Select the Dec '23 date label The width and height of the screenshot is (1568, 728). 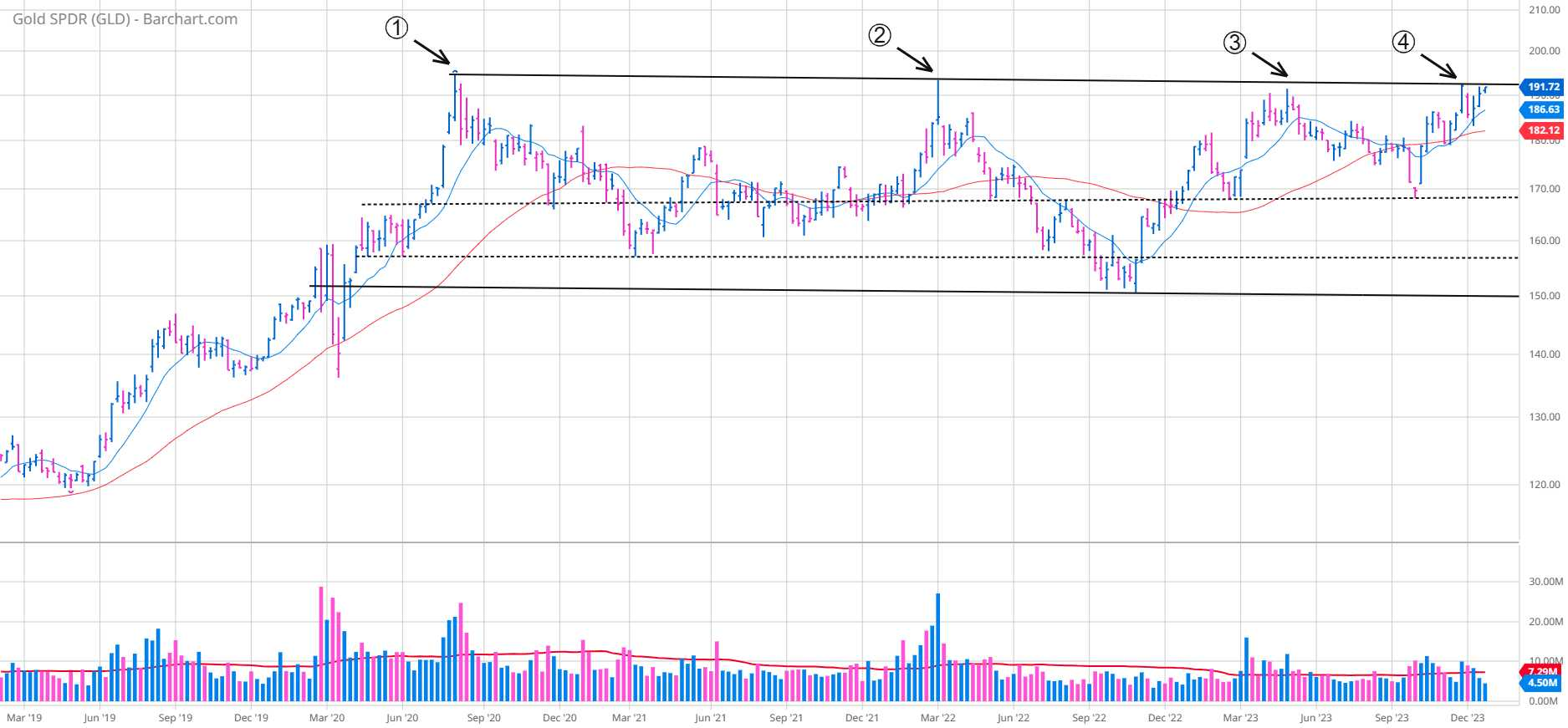point(1468,718)
